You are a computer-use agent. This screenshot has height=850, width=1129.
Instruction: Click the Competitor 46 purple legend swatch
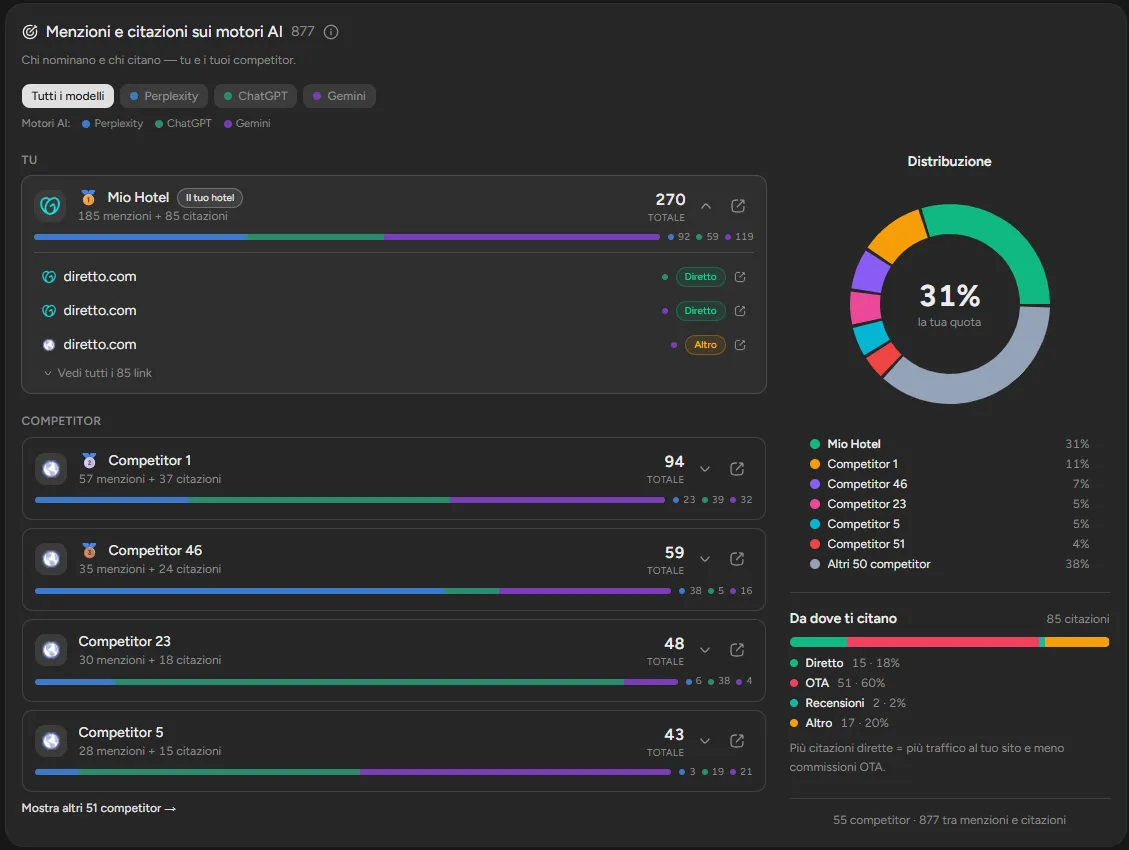point(815,484)
